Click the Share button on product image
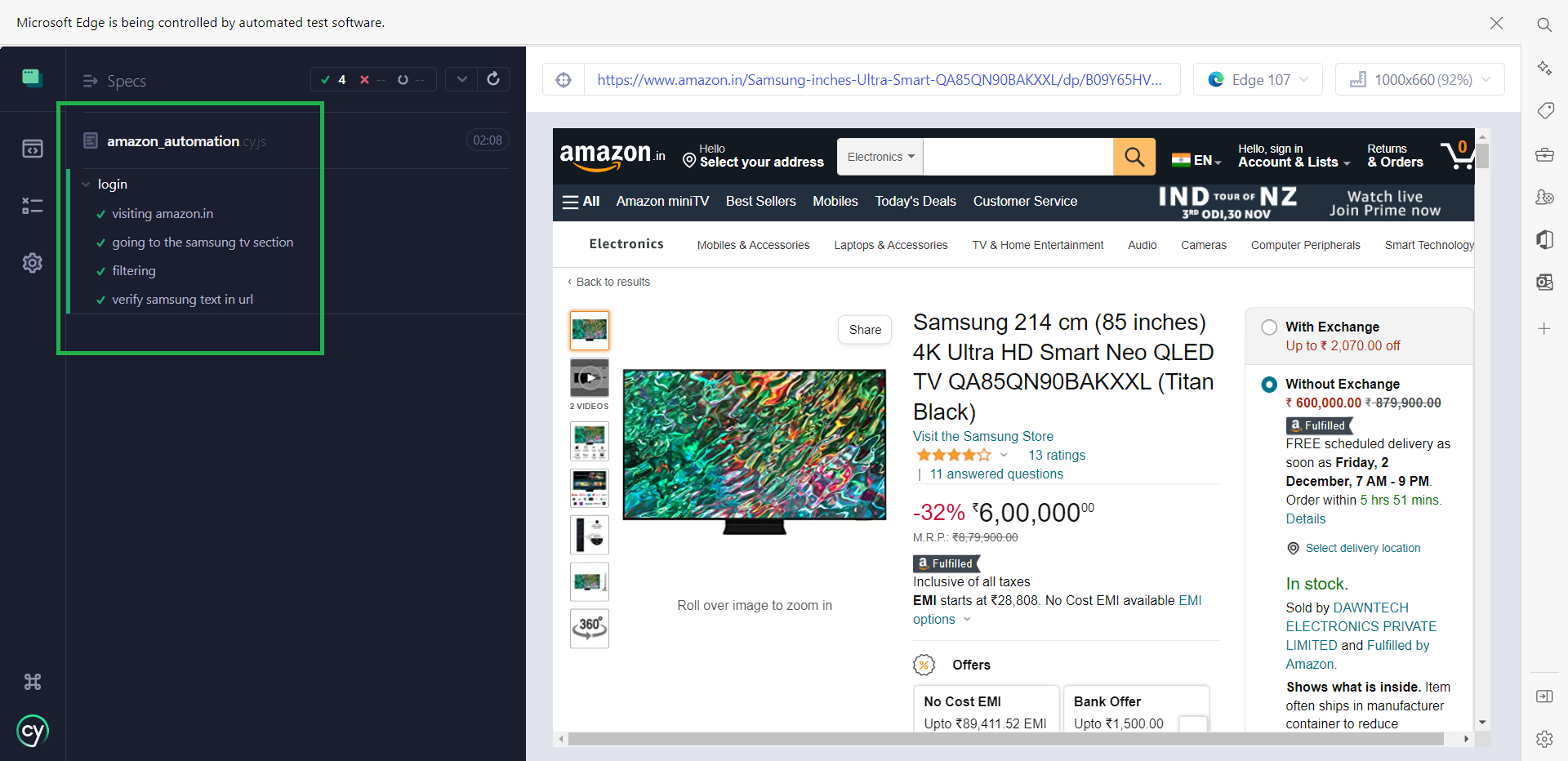This screenshot has height=761, width=1568. [864, 329]
